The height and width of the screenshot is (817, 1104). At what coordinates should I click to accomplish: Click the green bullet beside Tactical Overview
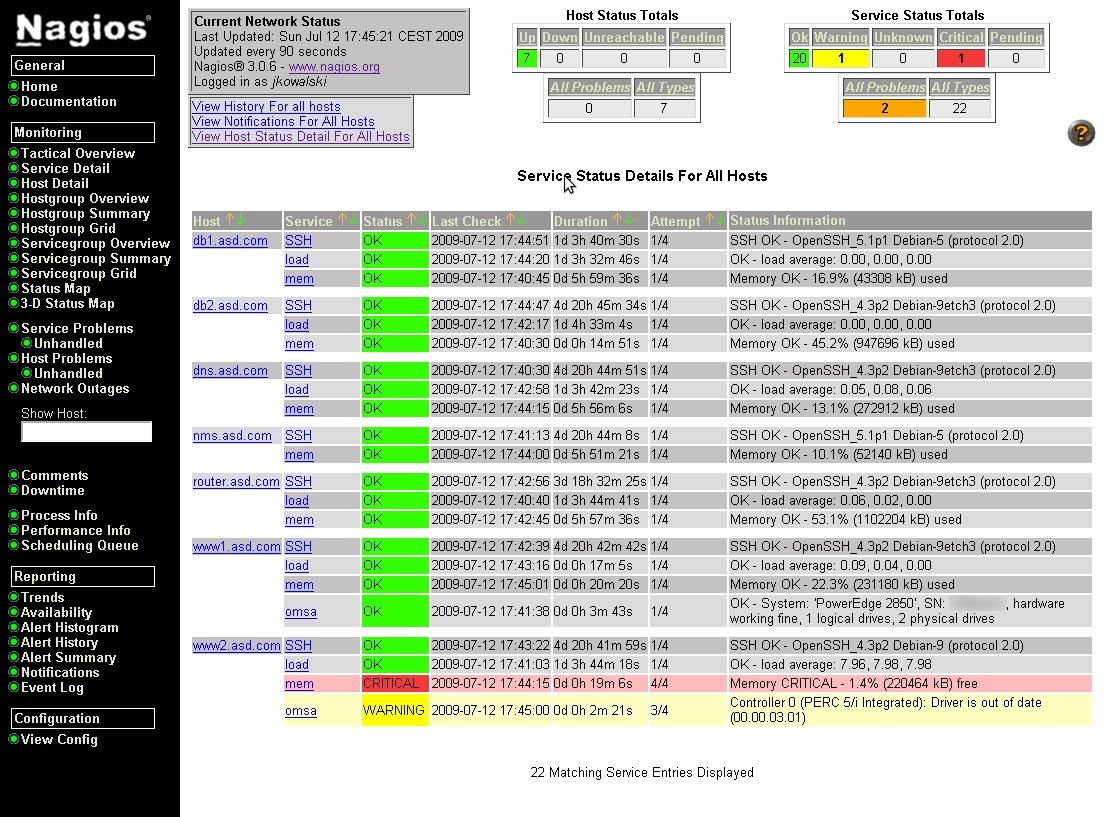click(x=14, y=153)
